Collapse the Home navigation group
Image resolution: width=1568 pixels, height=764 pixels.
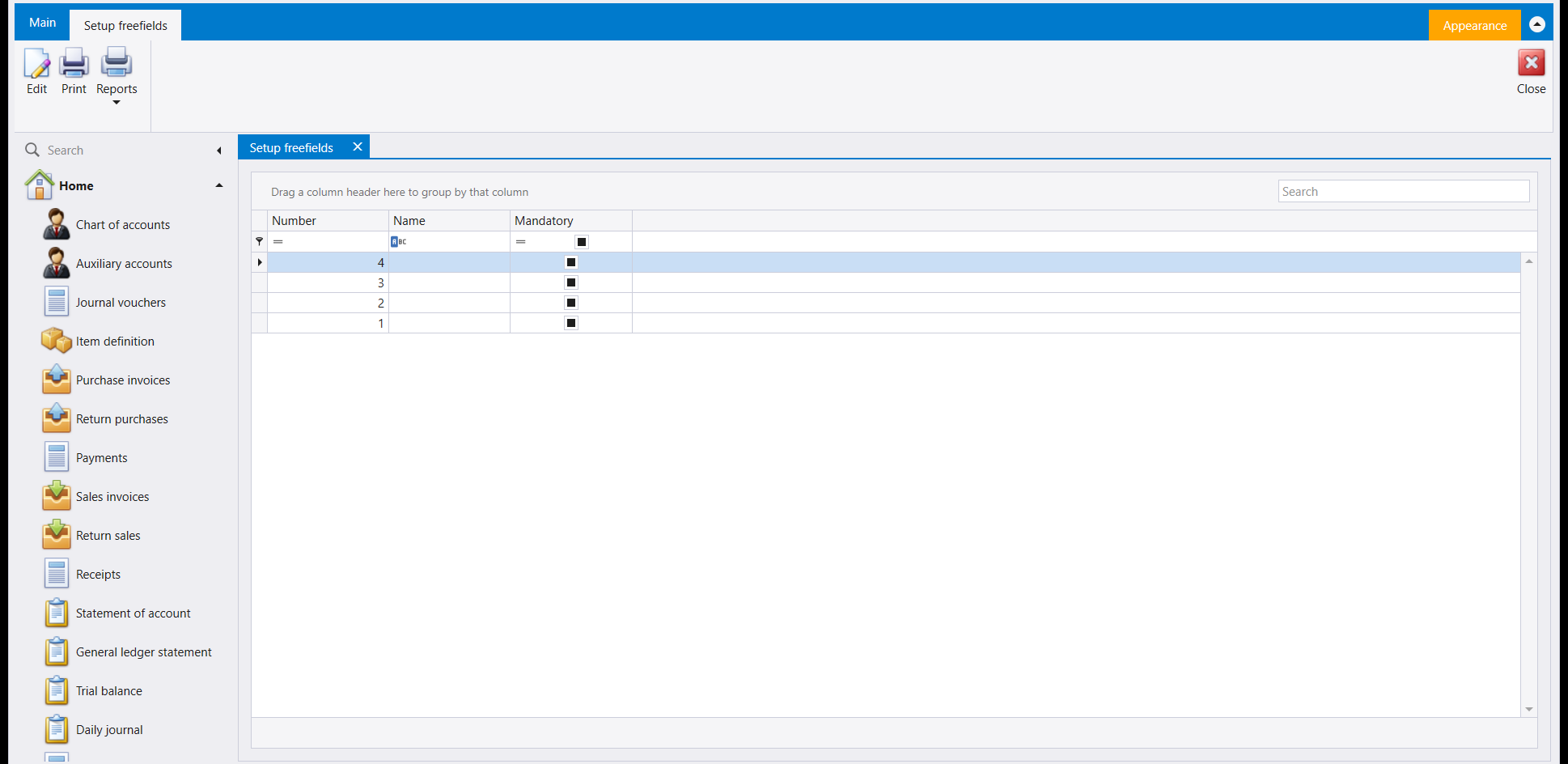pyautogui.click(x=218, y=185)
